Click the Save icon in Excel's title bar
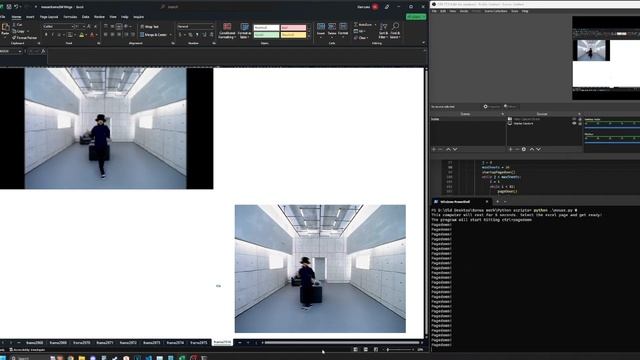The width and height of the screenshot is (640, 360). (9, 7)
